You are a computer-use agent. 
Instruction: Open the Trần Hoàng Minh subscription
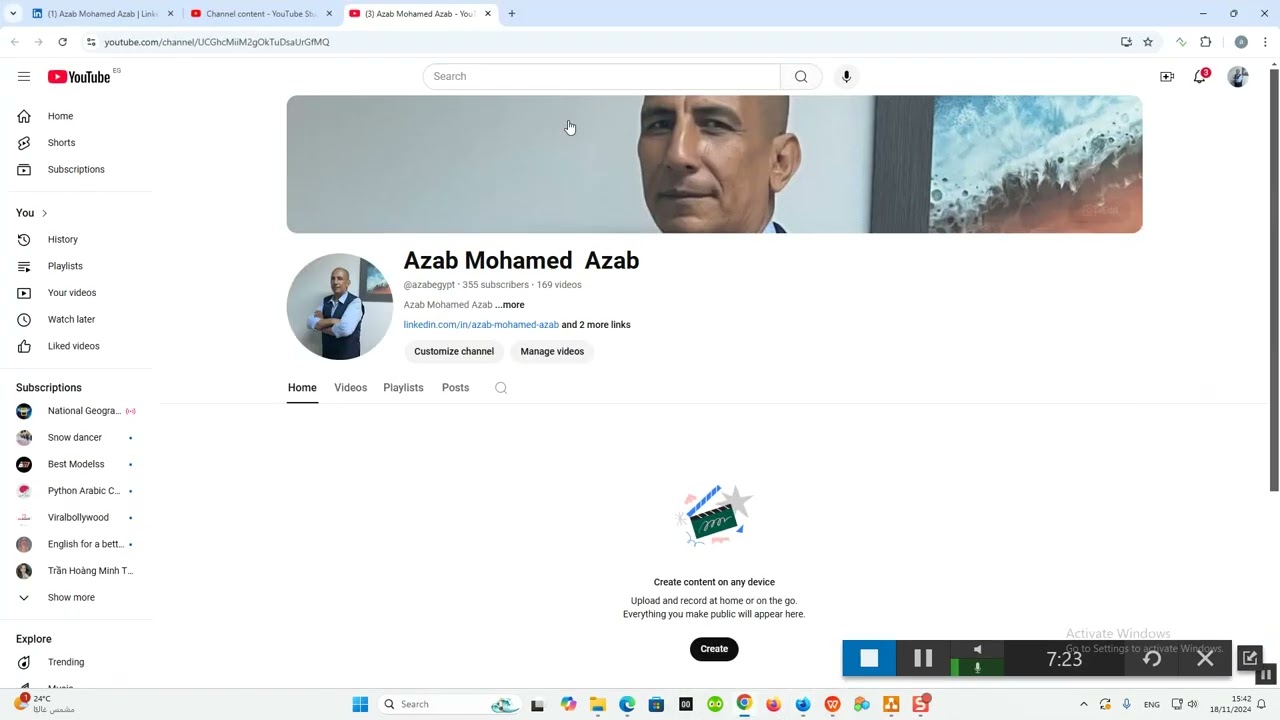76,571
